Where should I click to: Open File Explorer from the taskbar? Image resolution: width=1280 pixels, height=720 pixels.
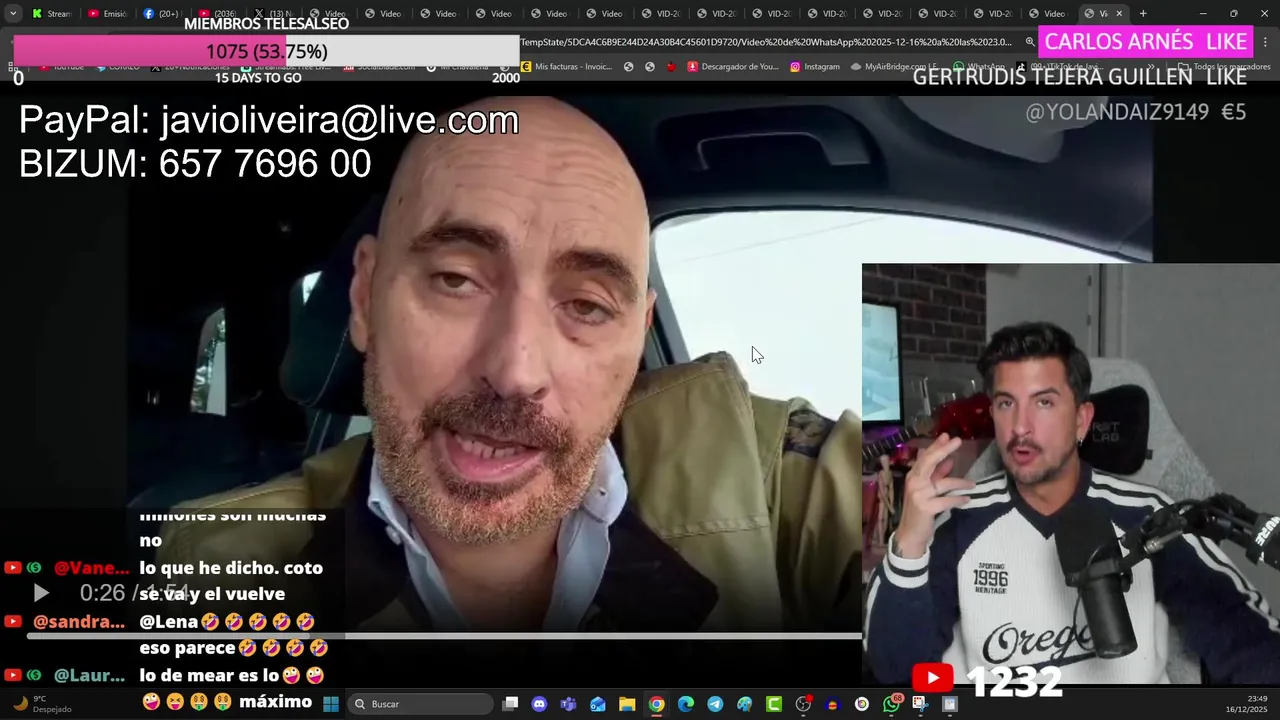coord(627,704)
